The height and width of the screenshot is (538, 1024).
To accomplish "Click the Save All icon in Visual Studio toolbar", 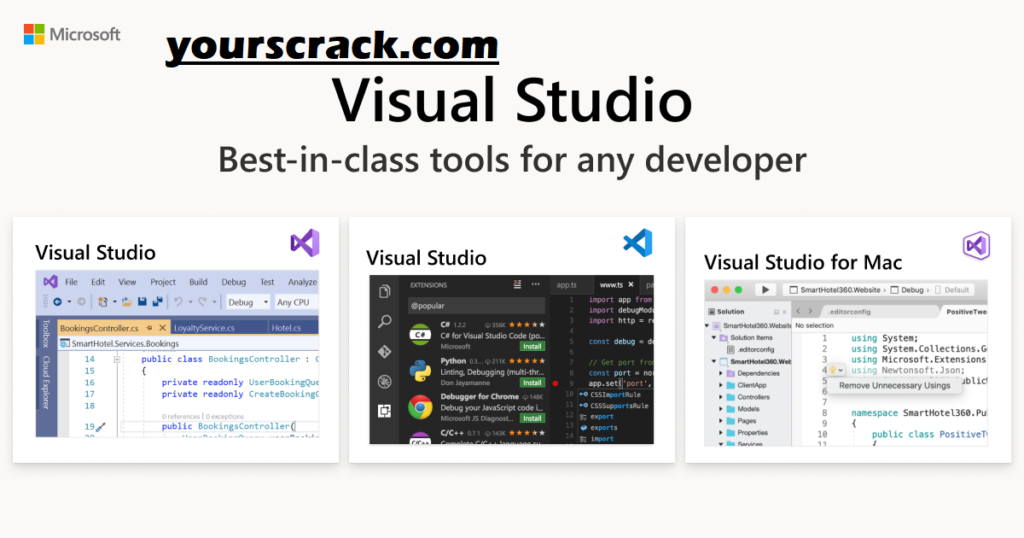I will click(x=157, y=302).
